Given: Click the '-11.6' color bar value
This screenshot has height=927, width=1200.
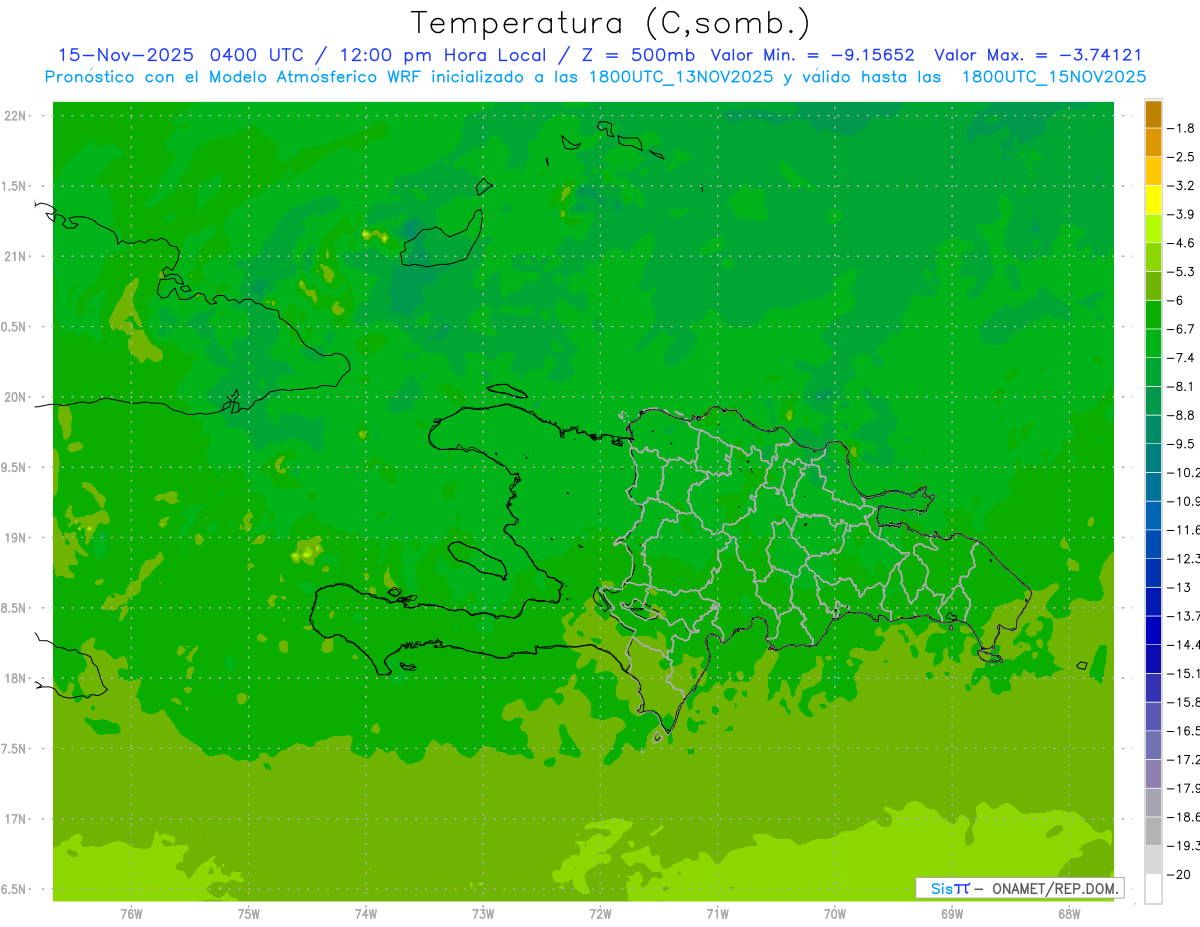Looking at the screenshot, I should [1183, 530].
